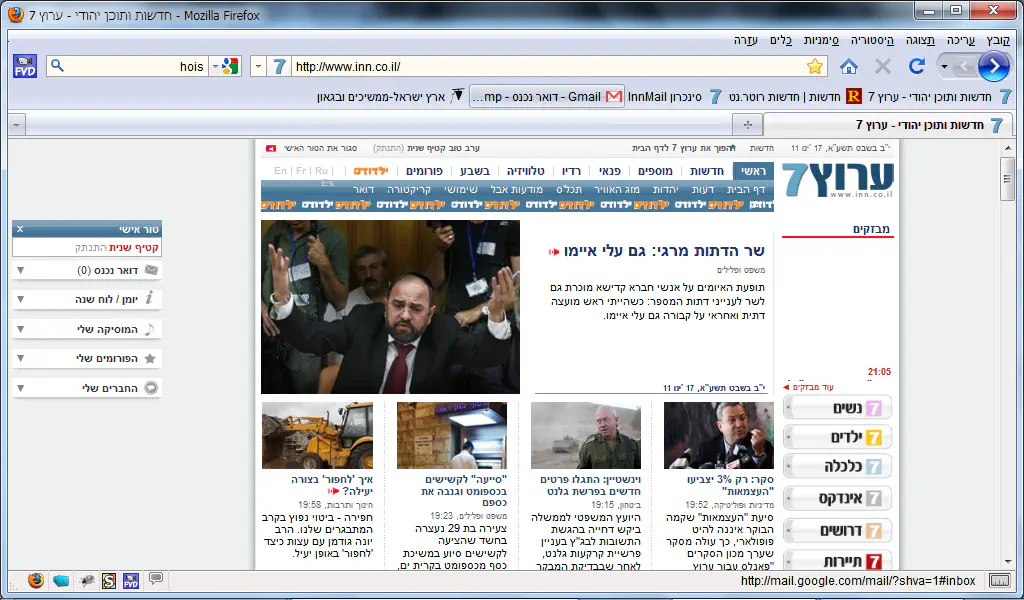Open the Women (נשים) category button
The image size is (1024, 600).
837,408
